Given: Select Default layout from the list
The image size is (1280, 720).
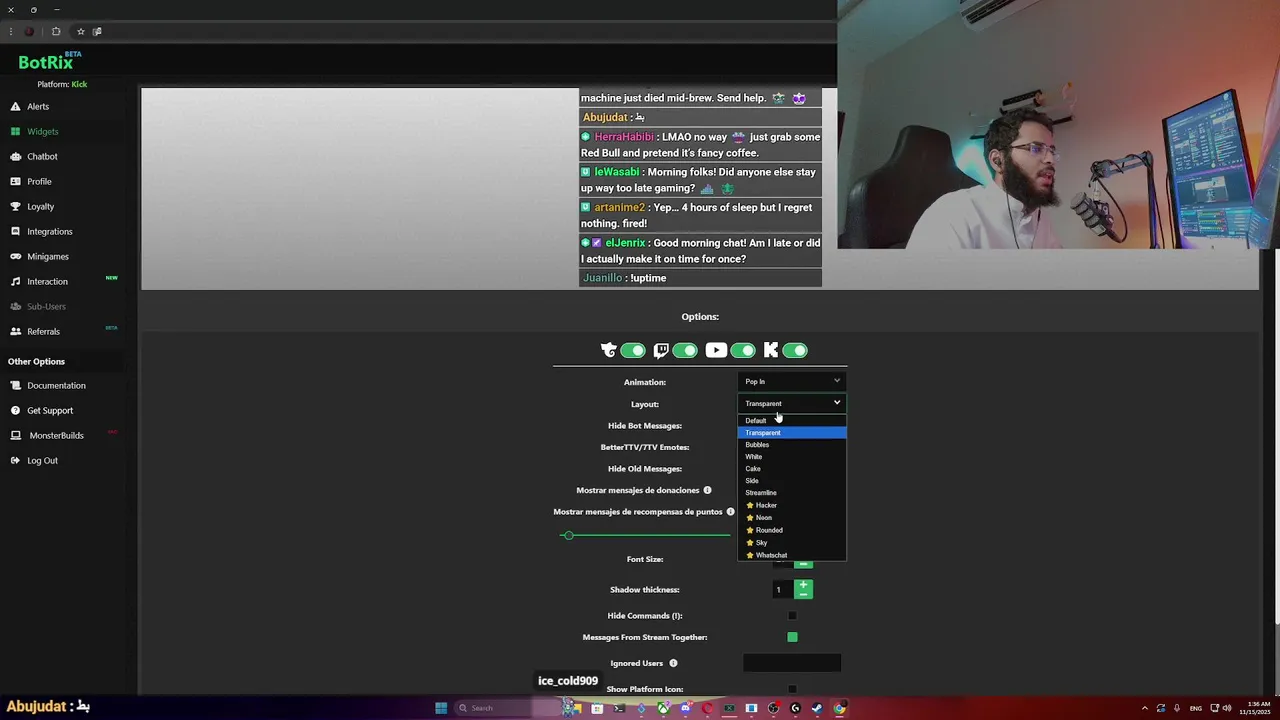Looking at the screenshot, I should click(792, 420).
